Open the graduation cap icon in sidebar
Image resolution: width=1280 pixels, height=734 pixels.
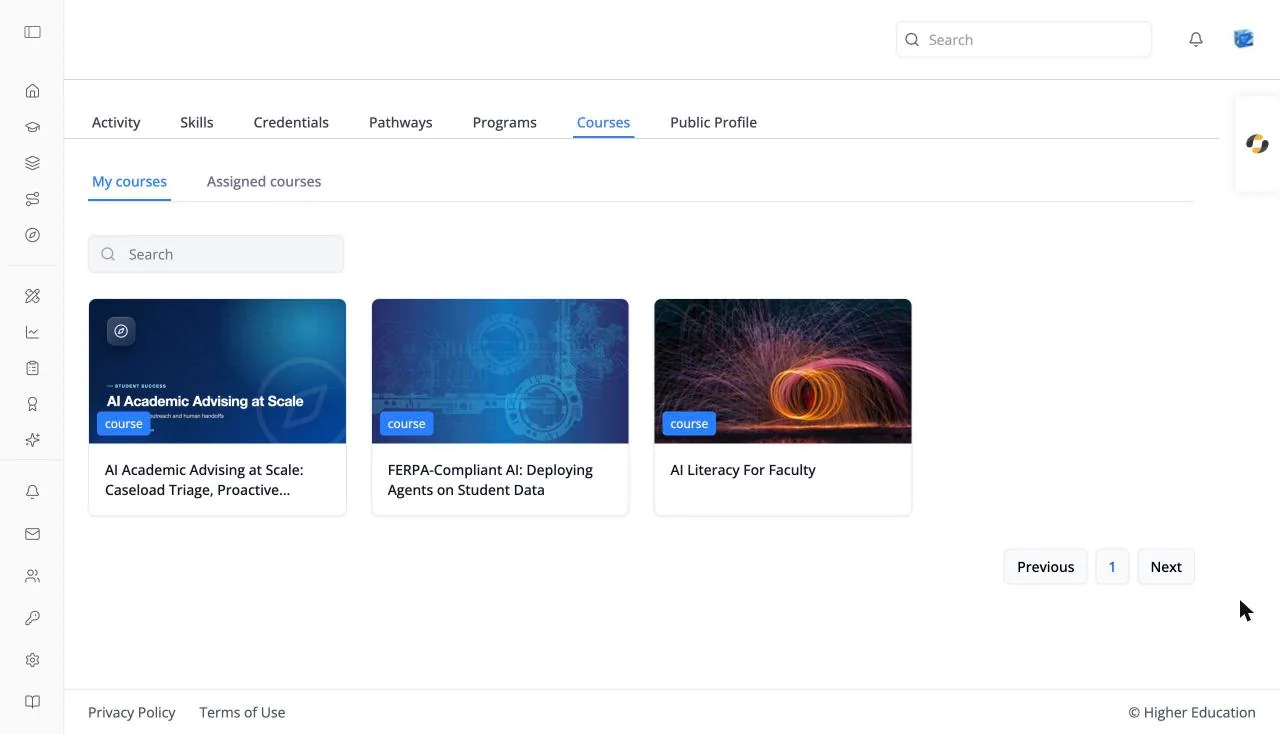click(x=32, y=127)
